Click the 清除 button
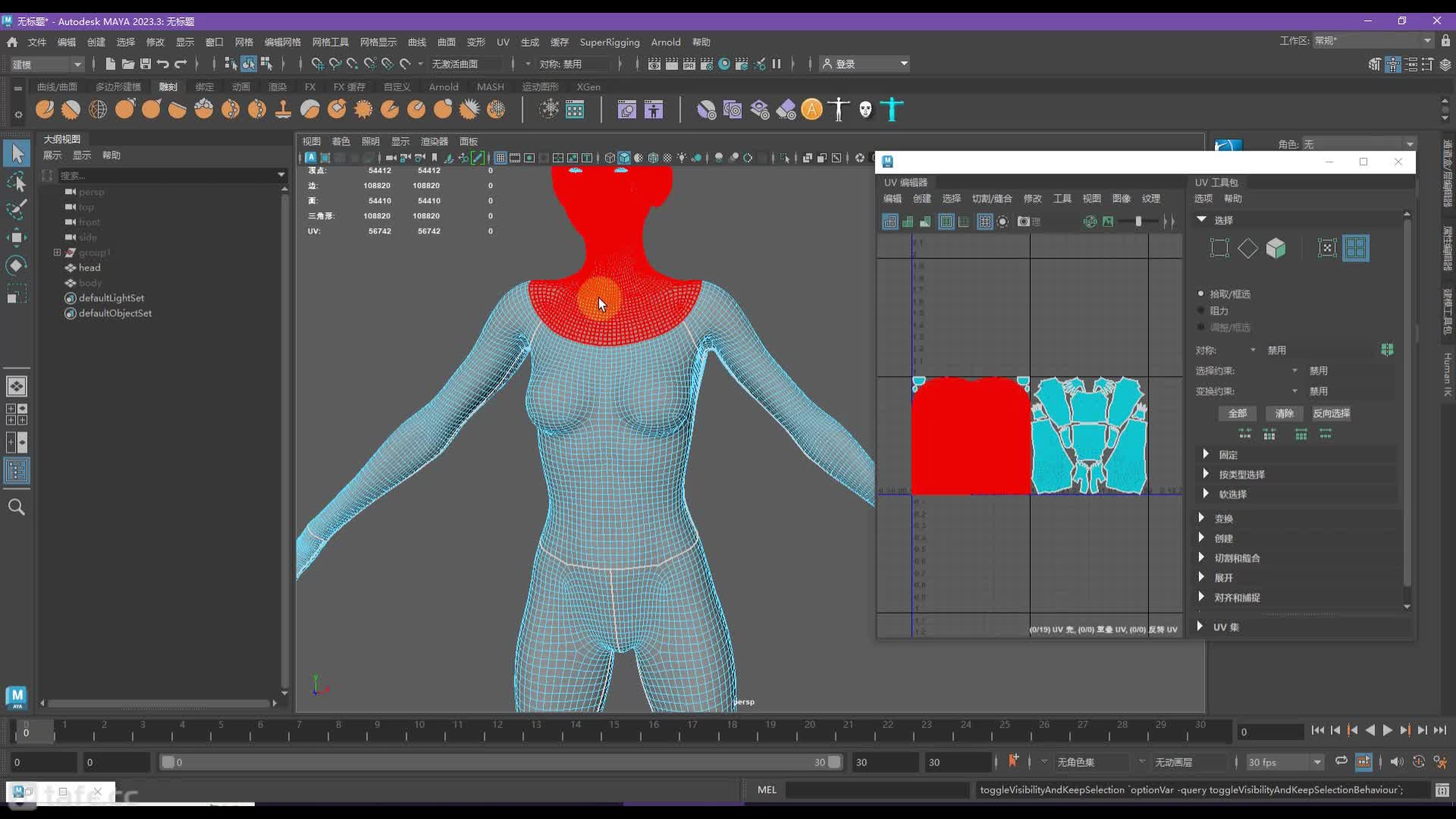Viewport: 1456px width, 819px height. pyautogui.click(x=1285, y=413)
